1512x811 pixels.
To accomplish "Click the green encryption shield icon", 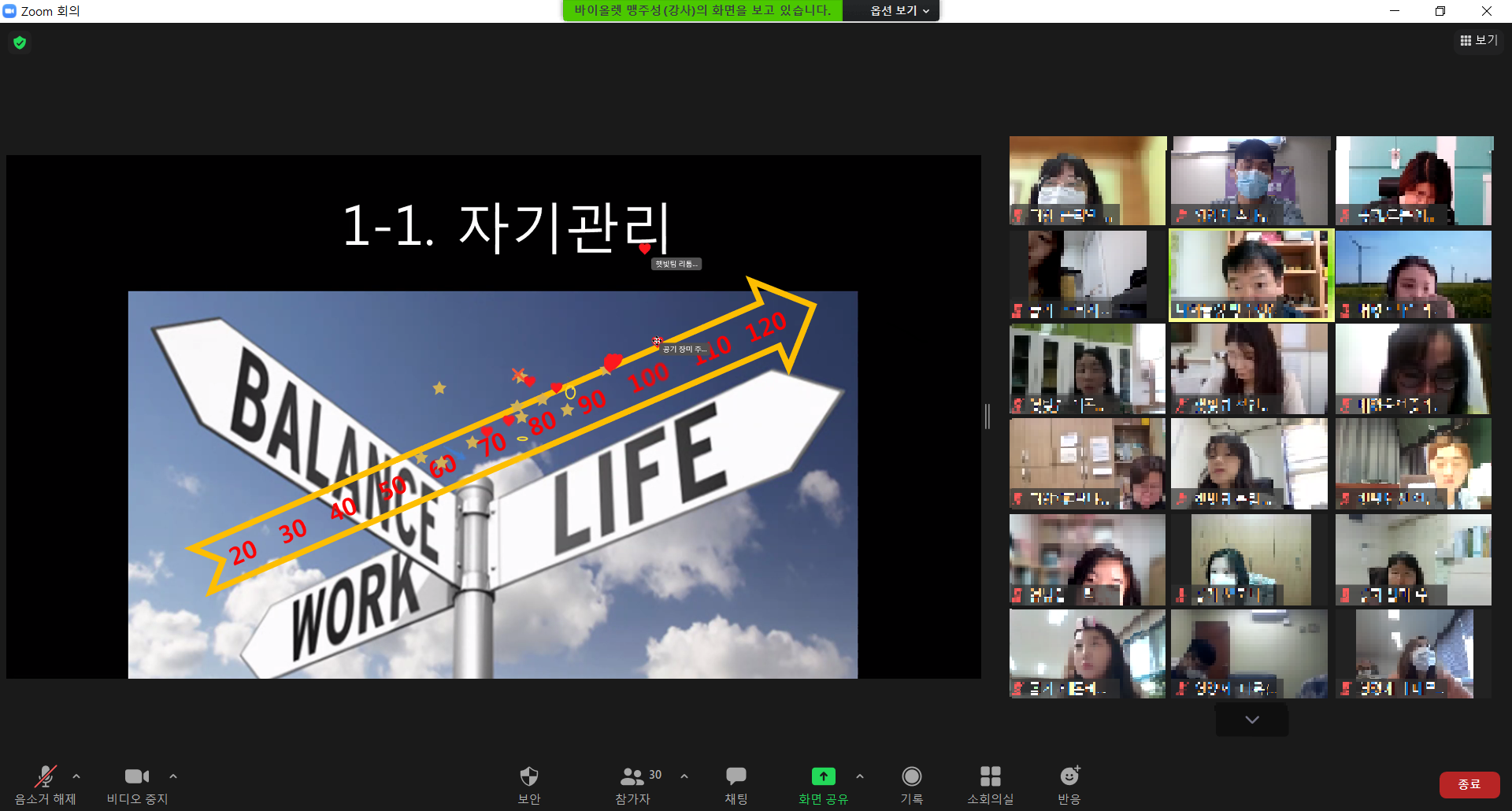I will [x=20, y=43].
